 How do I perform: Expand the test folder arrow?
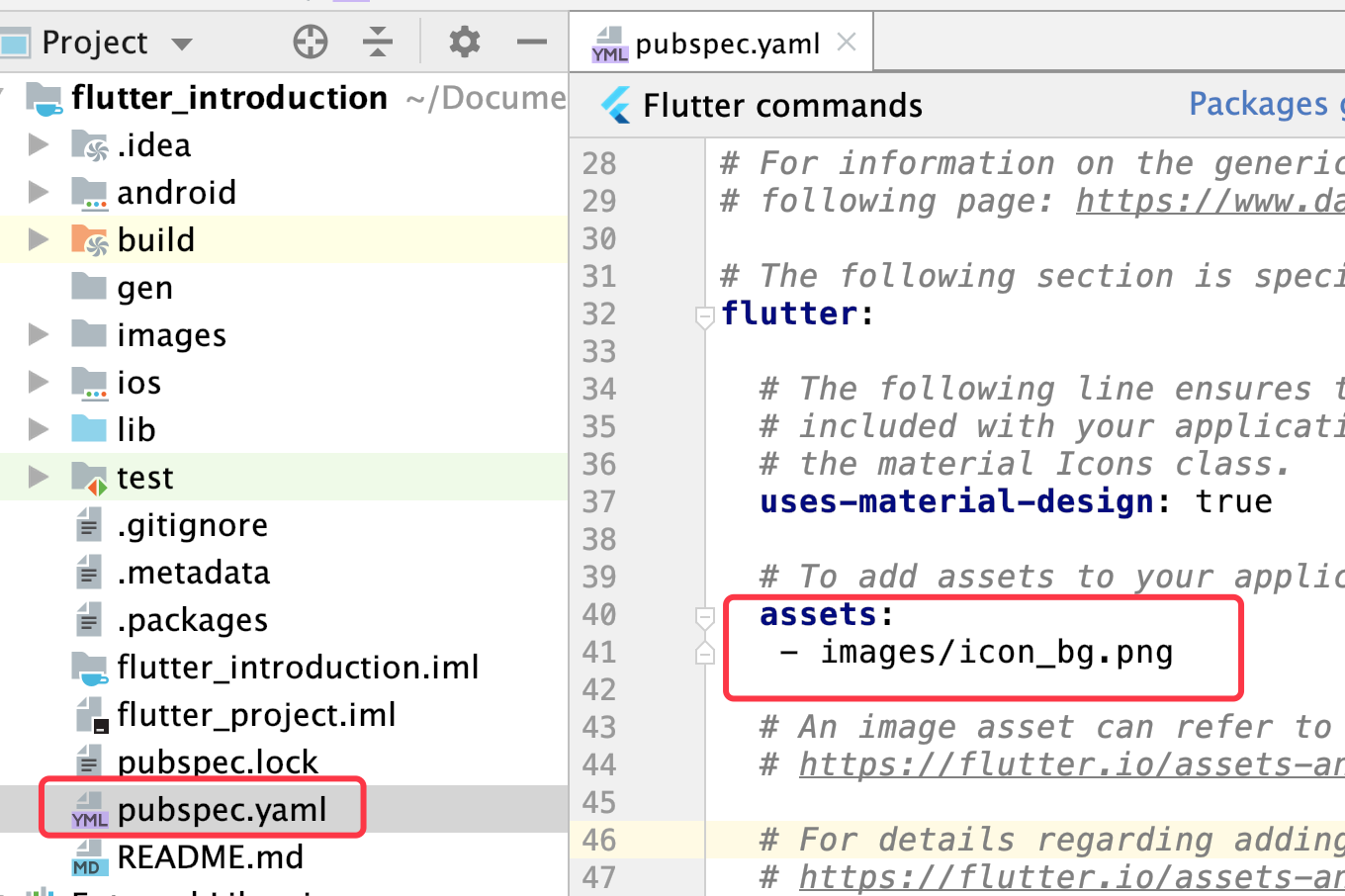pyautogui.click(x=39, y=478)
